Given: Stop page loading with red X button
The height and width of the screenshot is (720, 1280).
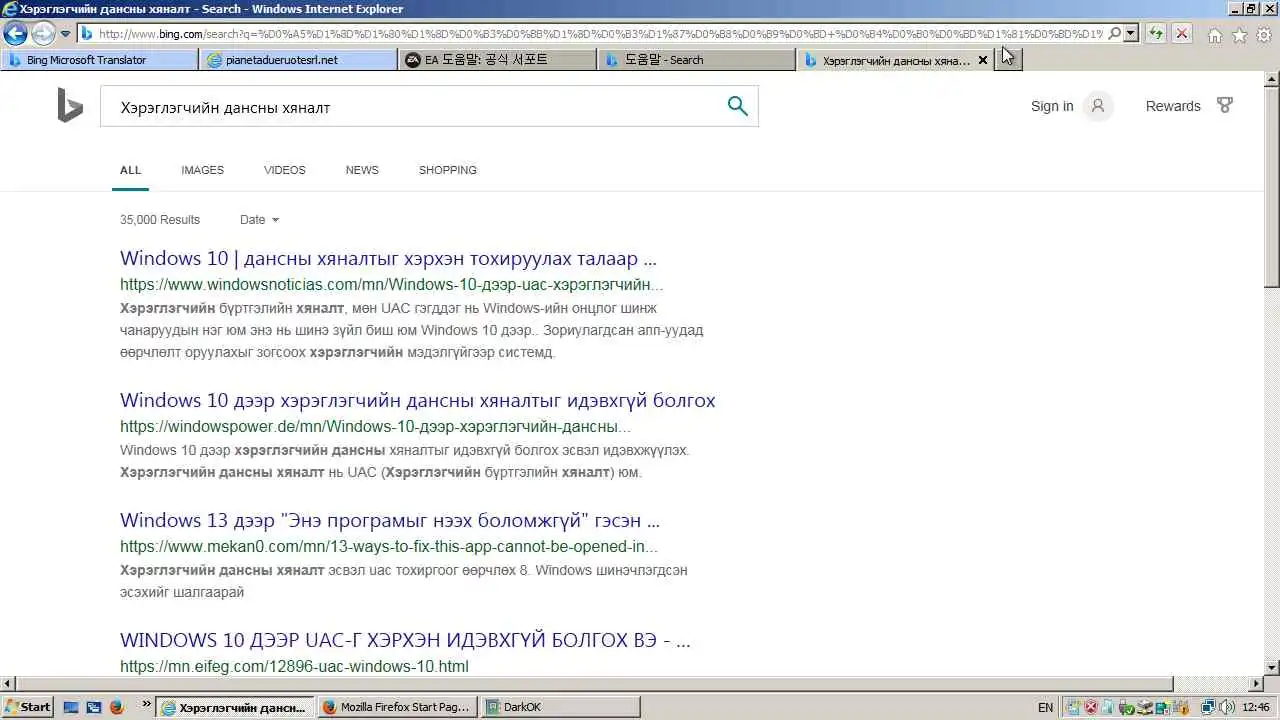Looking at the screenshot, I should tap(1181, 33).
